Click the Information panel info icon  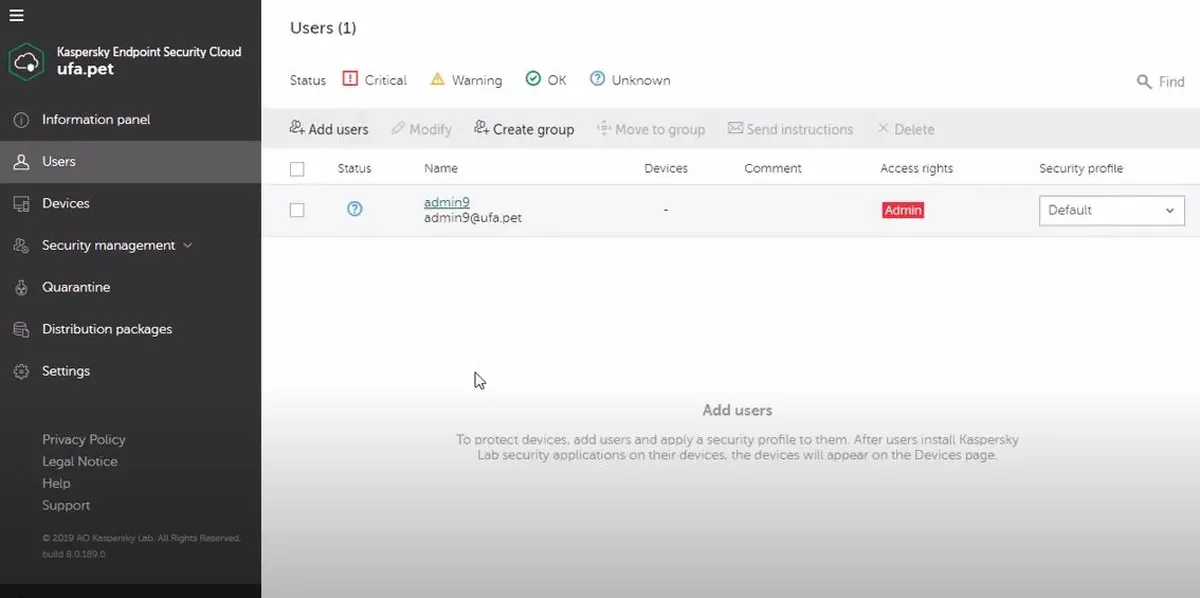[21, 120]
